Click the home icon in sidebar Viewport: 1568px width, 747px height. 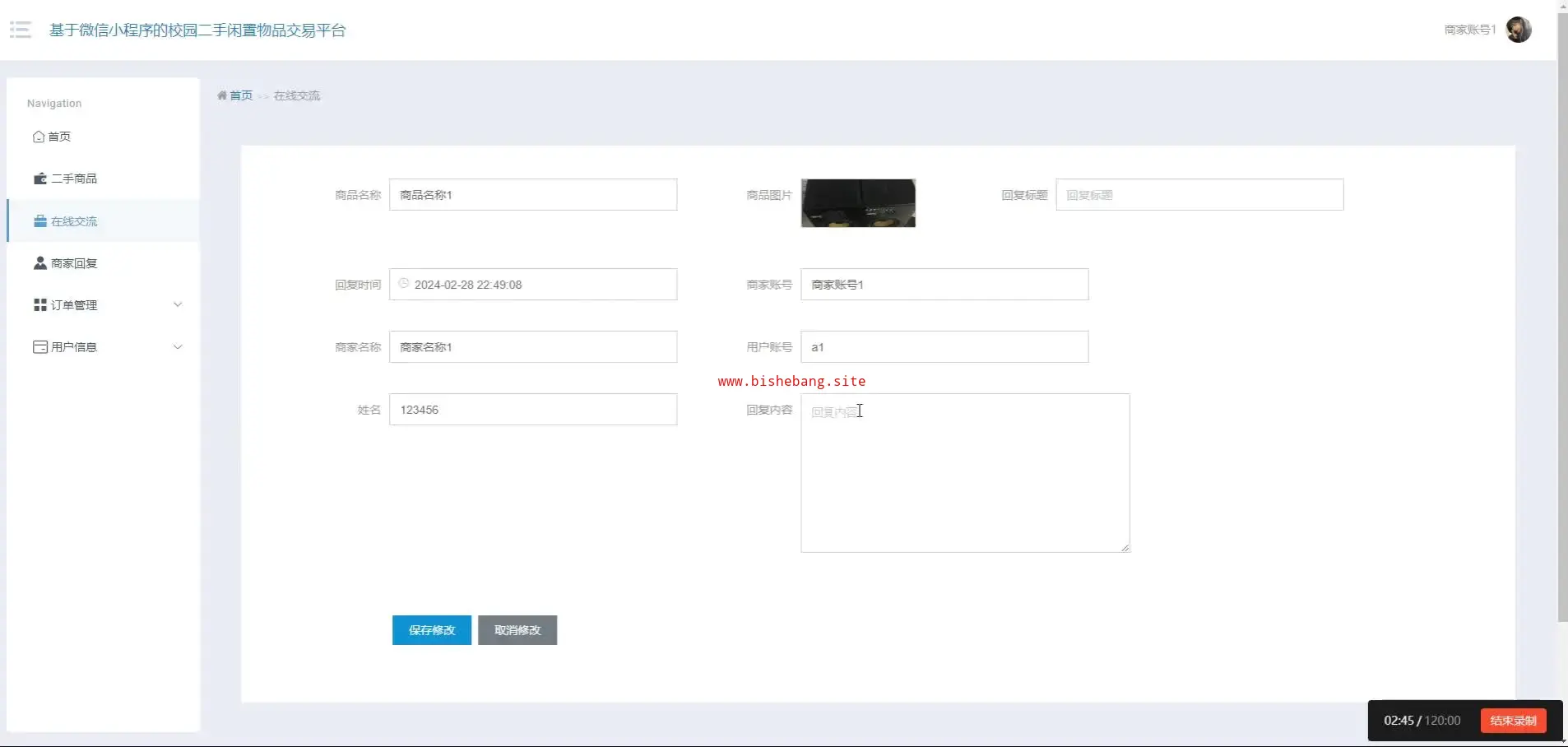39,137
